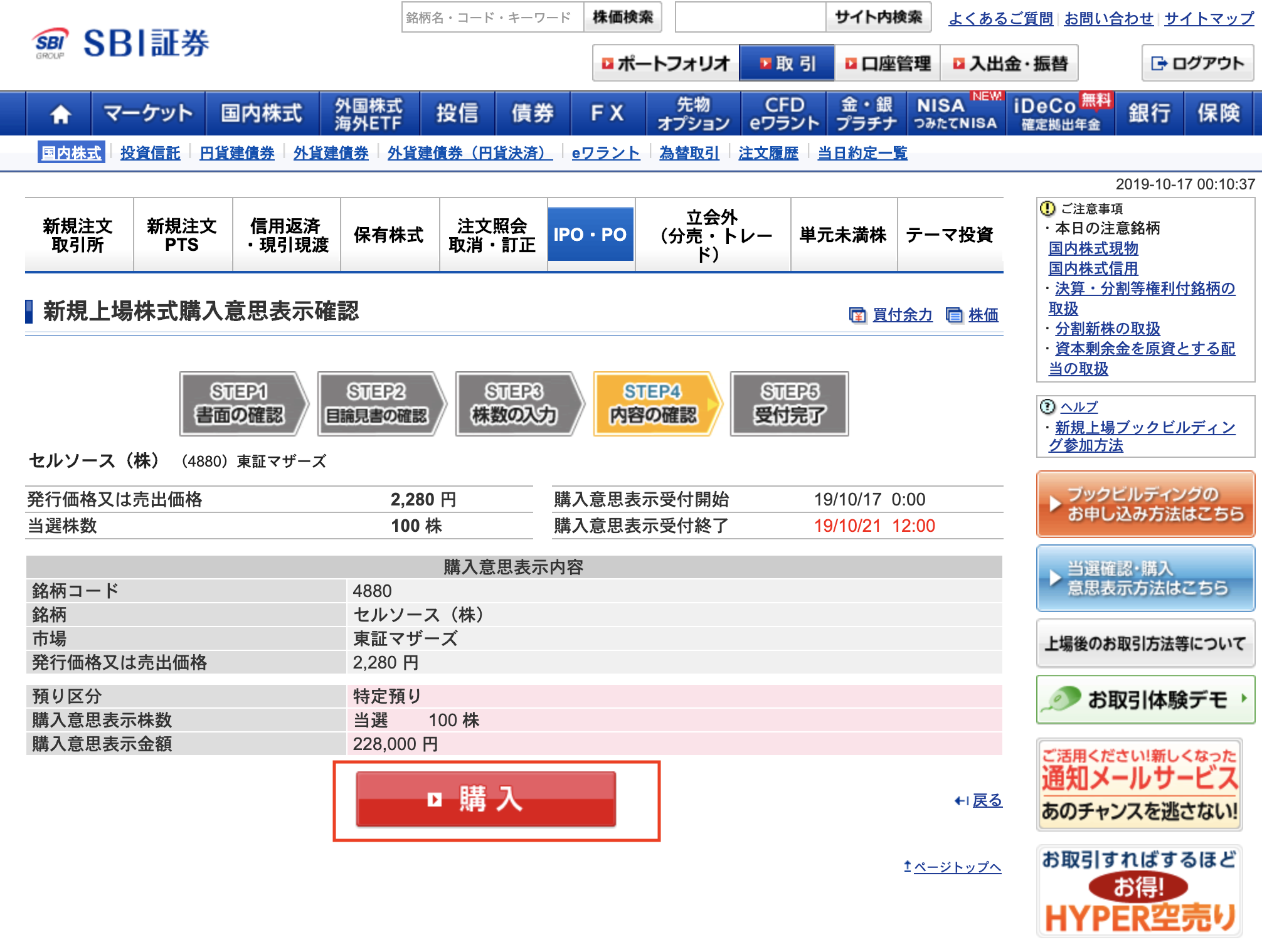
Task: Open the 新規注文 PTS tab
Action: click(183, 235)
